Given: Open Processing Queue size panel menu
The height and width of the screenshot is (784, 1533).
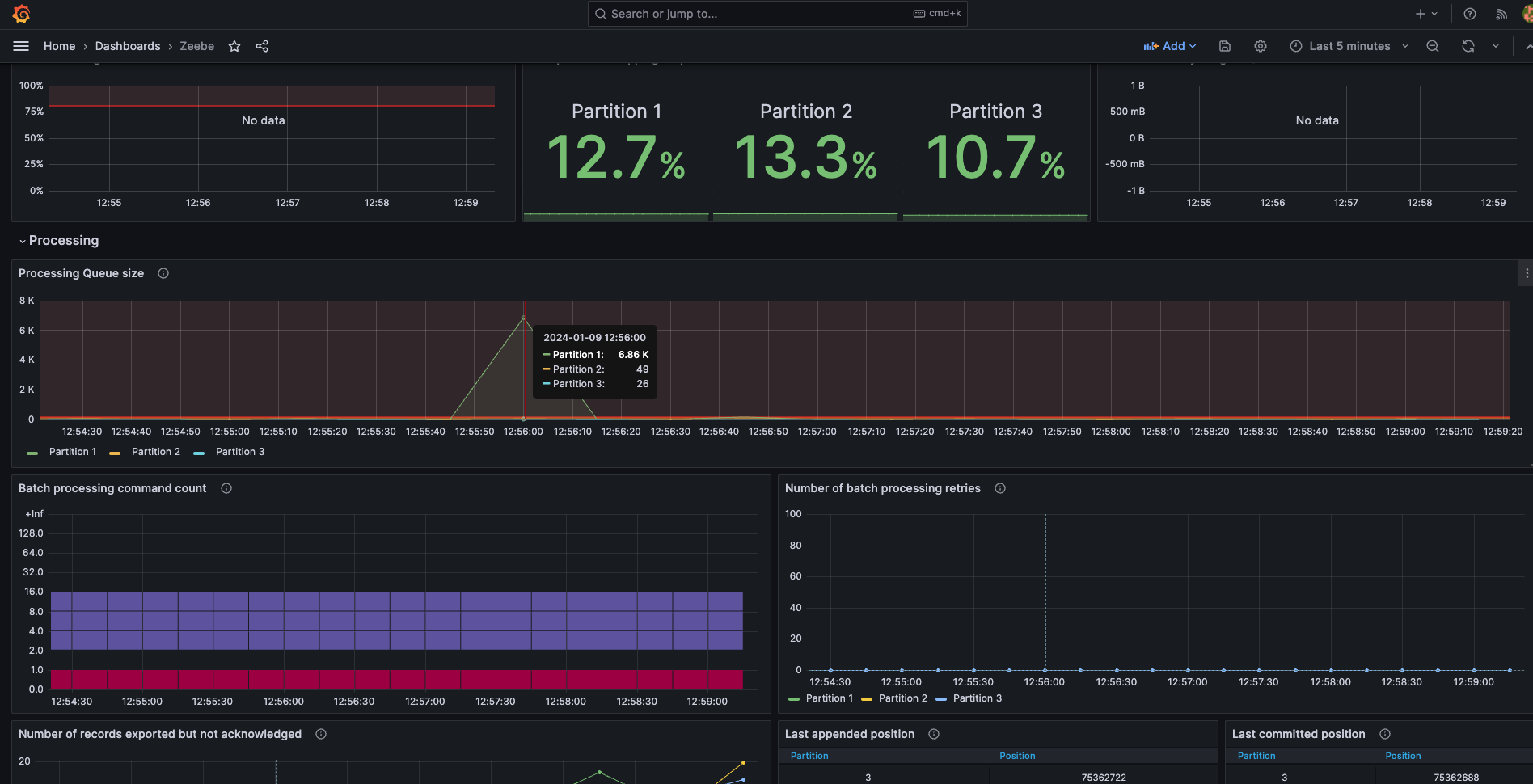Looking at the screenshot, I should 1527,273.
